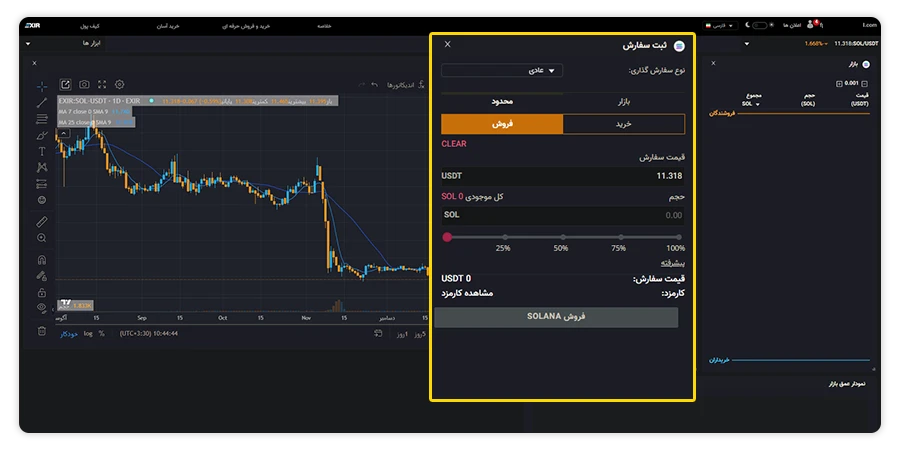The image size is (900, 450).
Task: Toggle magnet mode in the chart toolbar
Action: tap(42, 259)
